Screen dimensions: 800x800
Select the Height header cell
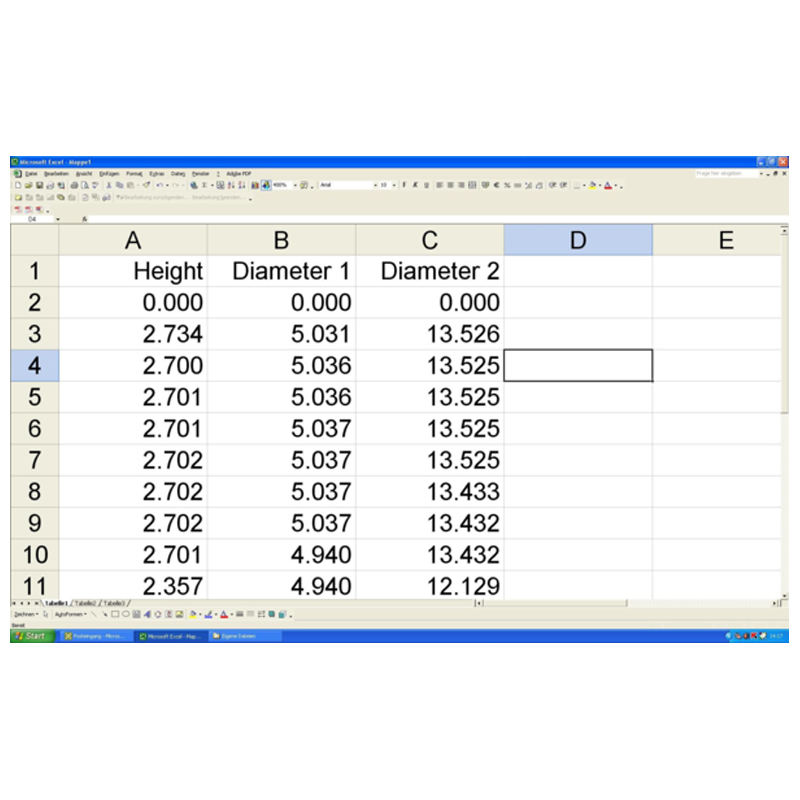133,271
